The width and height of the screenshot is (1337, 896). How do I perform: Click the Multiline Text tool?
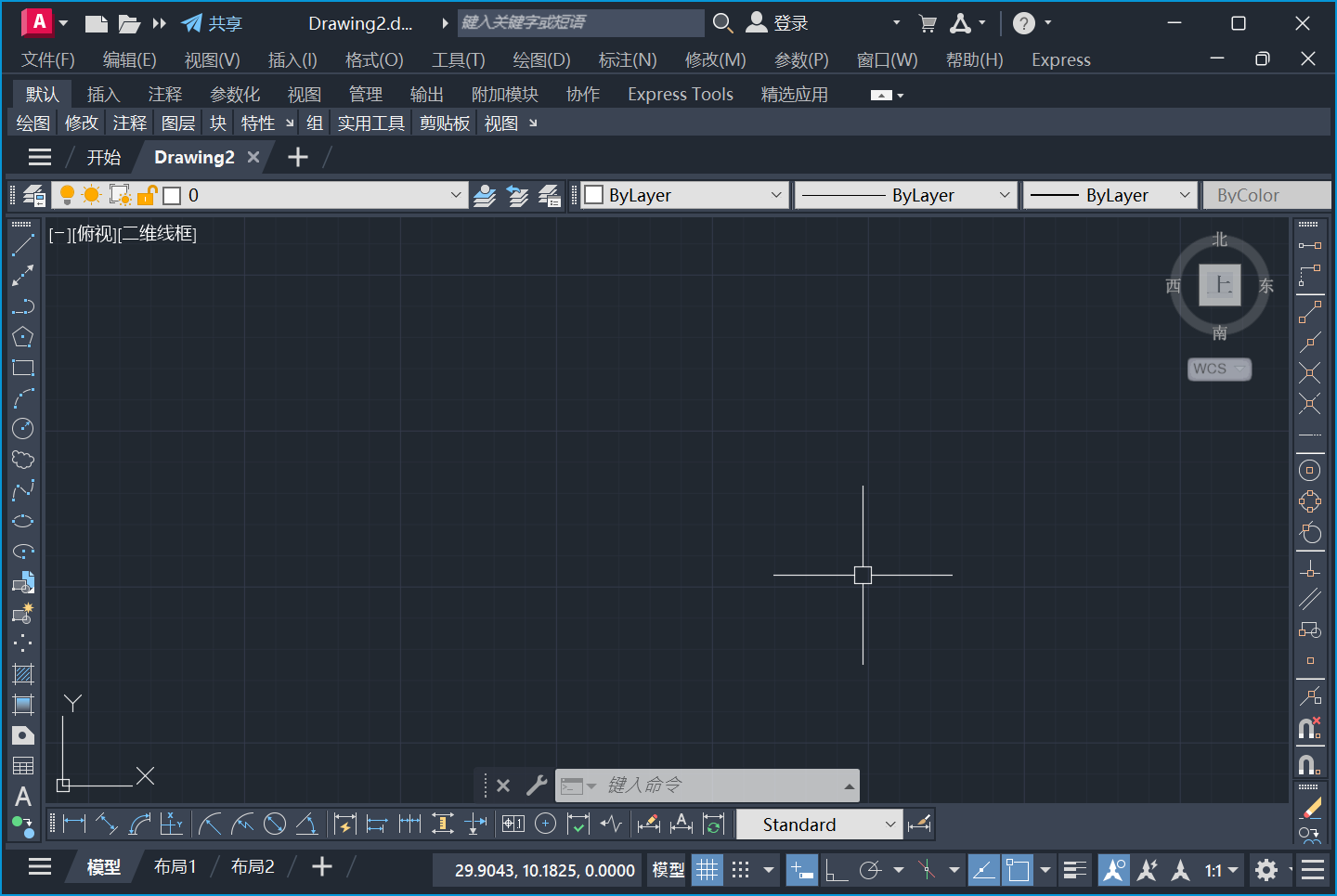(x=23, y=797)
